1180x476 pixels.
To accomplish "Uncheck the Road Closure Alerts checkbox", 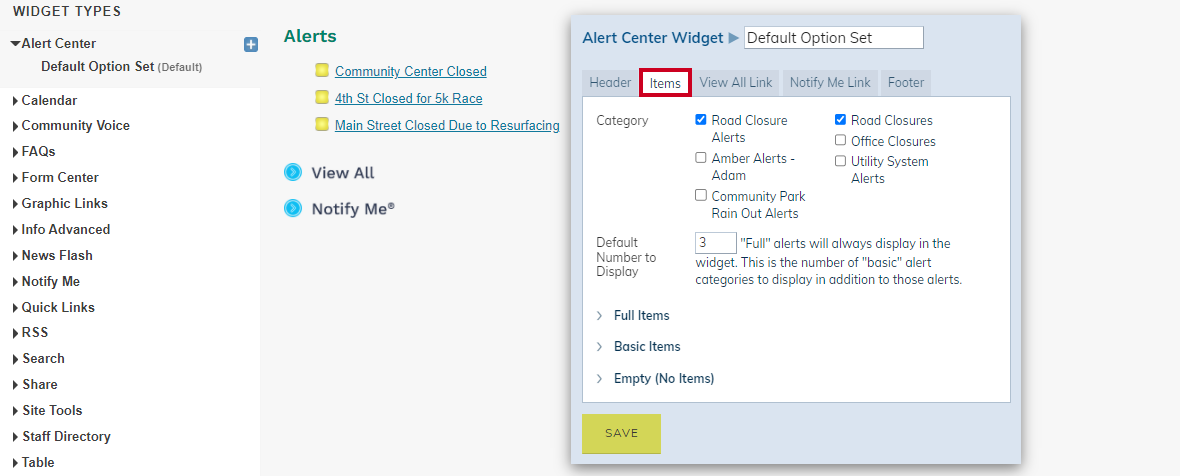I will pos(701,120).
